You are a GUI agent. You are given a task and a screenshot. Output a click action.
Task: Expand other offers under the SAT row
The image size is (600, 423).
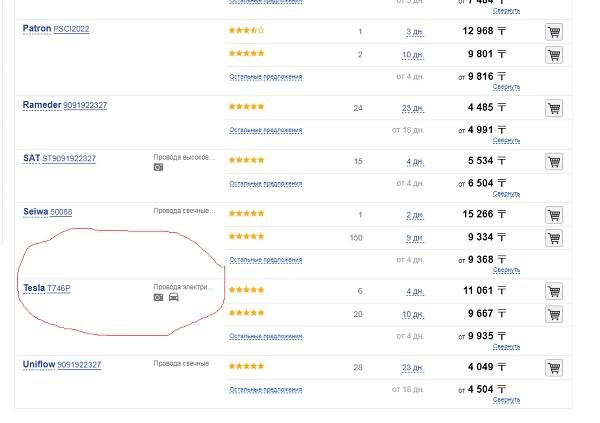[265, 183]
